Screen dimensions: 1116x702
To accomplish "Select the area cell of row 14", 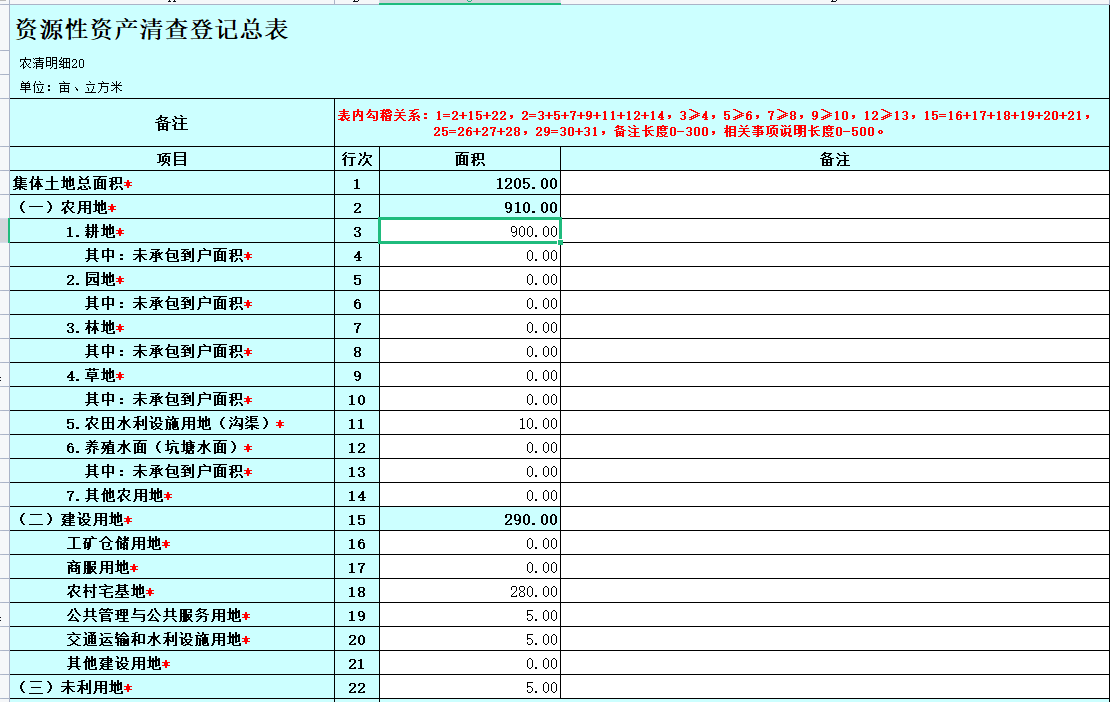I will pyautogui.click(x=470, y=495).
